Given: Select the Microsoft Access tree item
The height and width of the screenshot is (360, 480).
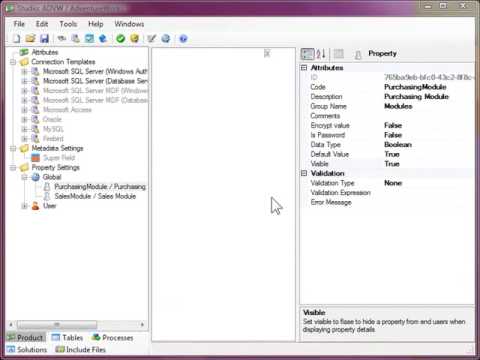Looking at the screenshot, I should click(67, 110).
